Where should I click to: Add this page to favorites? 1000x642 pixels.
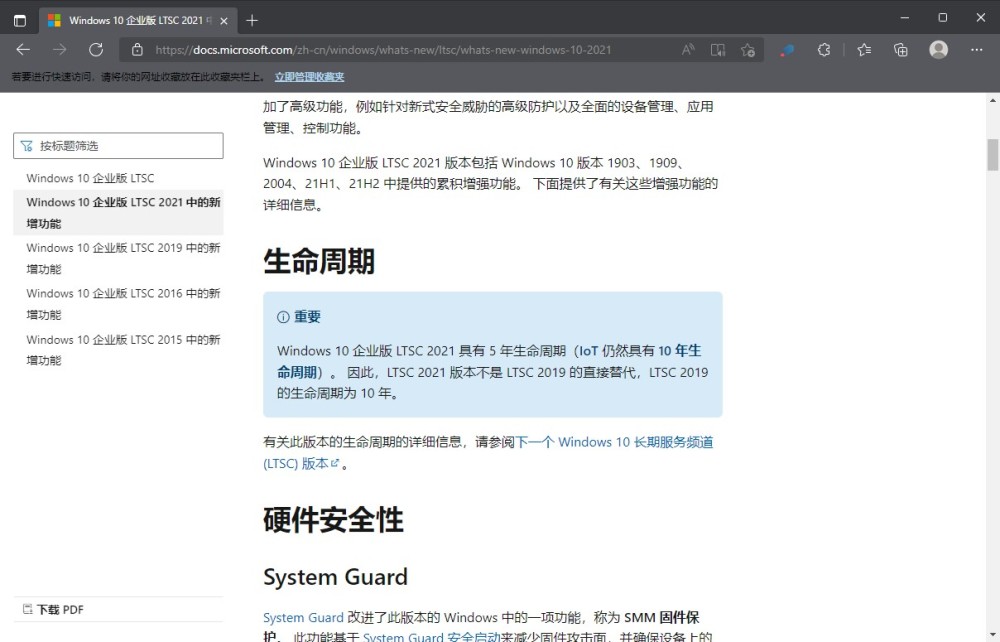[748, 50]
